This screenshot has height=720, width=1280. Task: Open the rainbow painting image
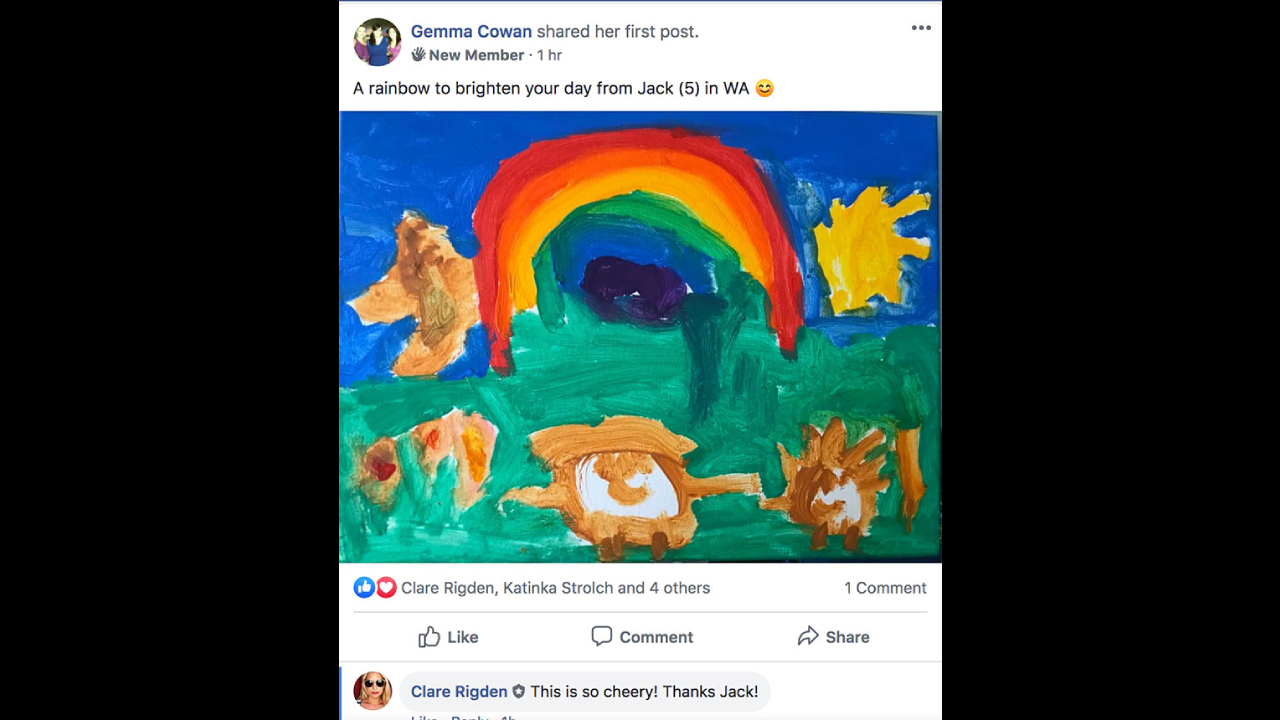coord(640,336)
